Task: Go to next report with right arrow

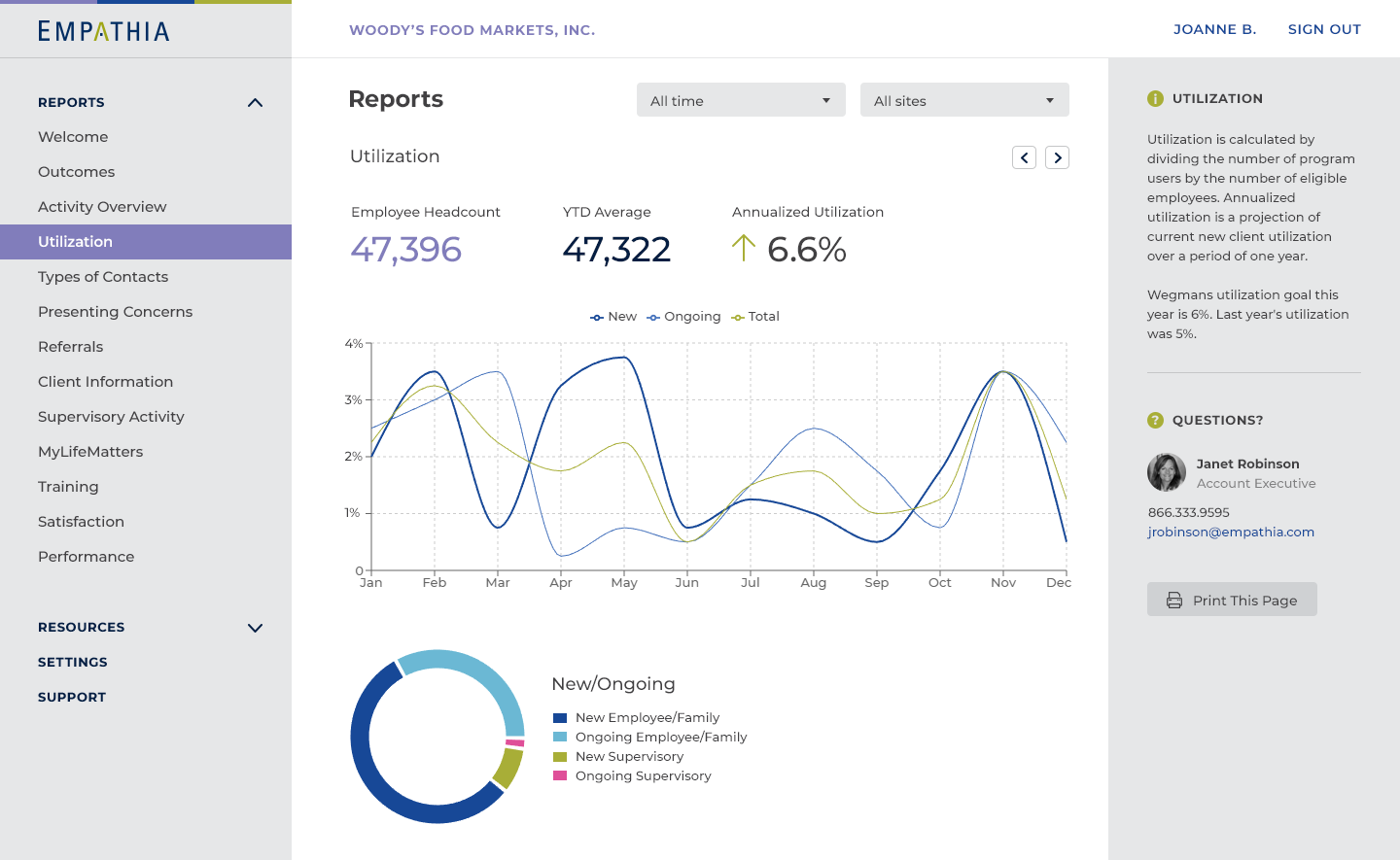Action: [x=1057, y=157]
